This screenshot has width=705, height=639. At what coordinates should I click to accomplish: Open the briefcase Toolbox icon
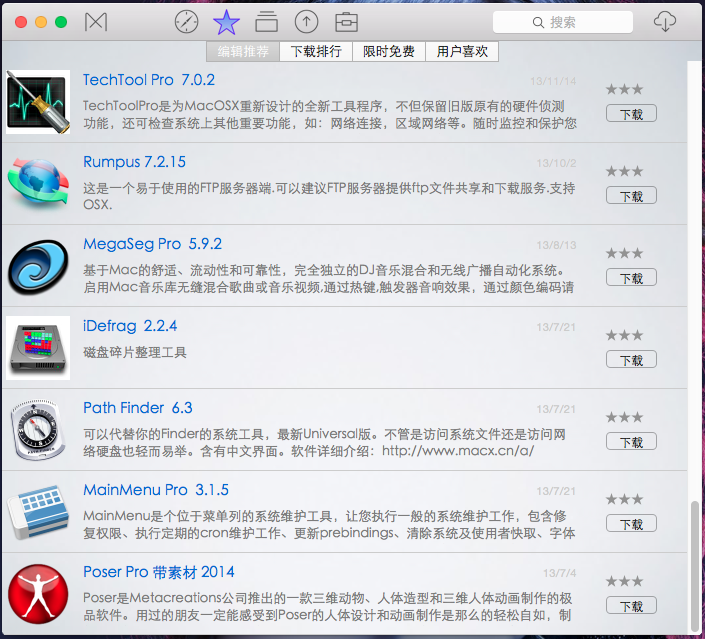(x=346, y=22)
